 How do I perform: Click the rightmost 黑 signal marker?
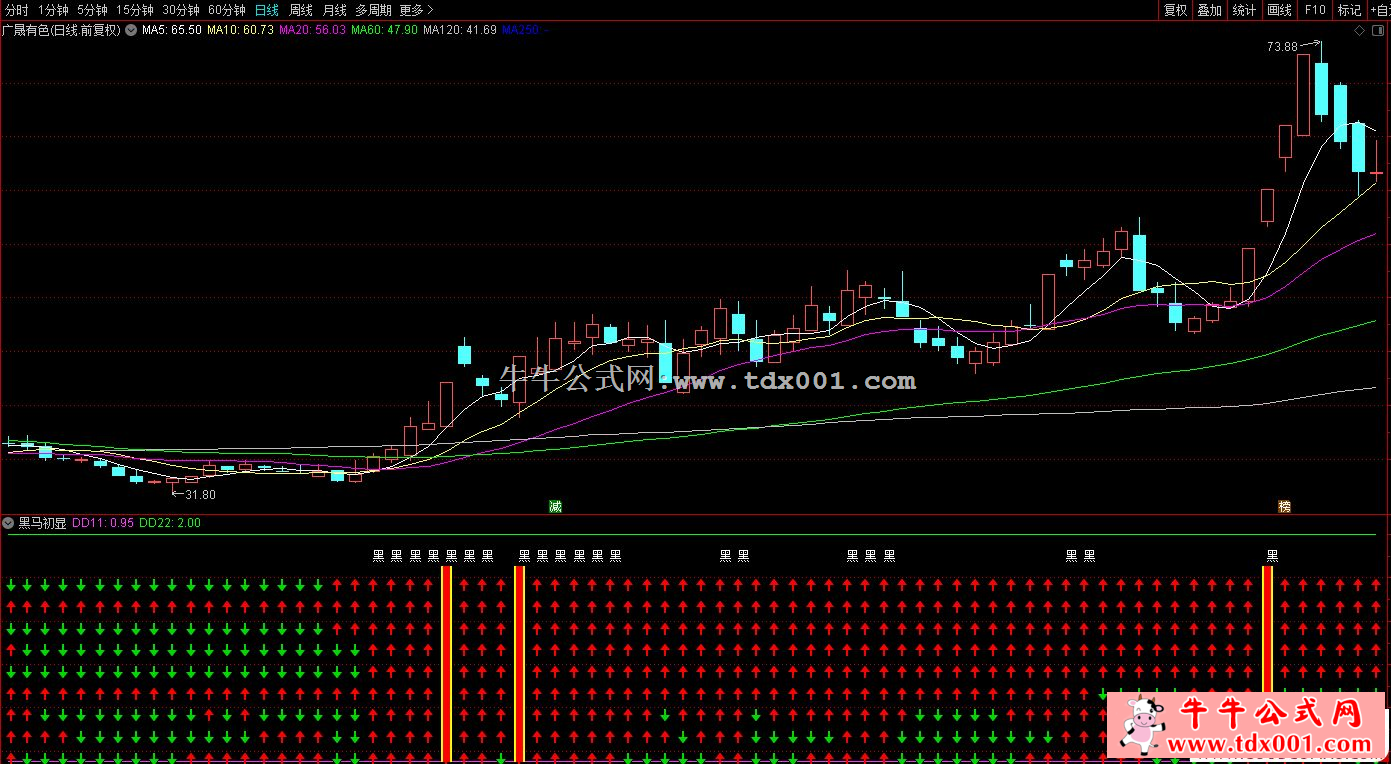(1272, 556)
